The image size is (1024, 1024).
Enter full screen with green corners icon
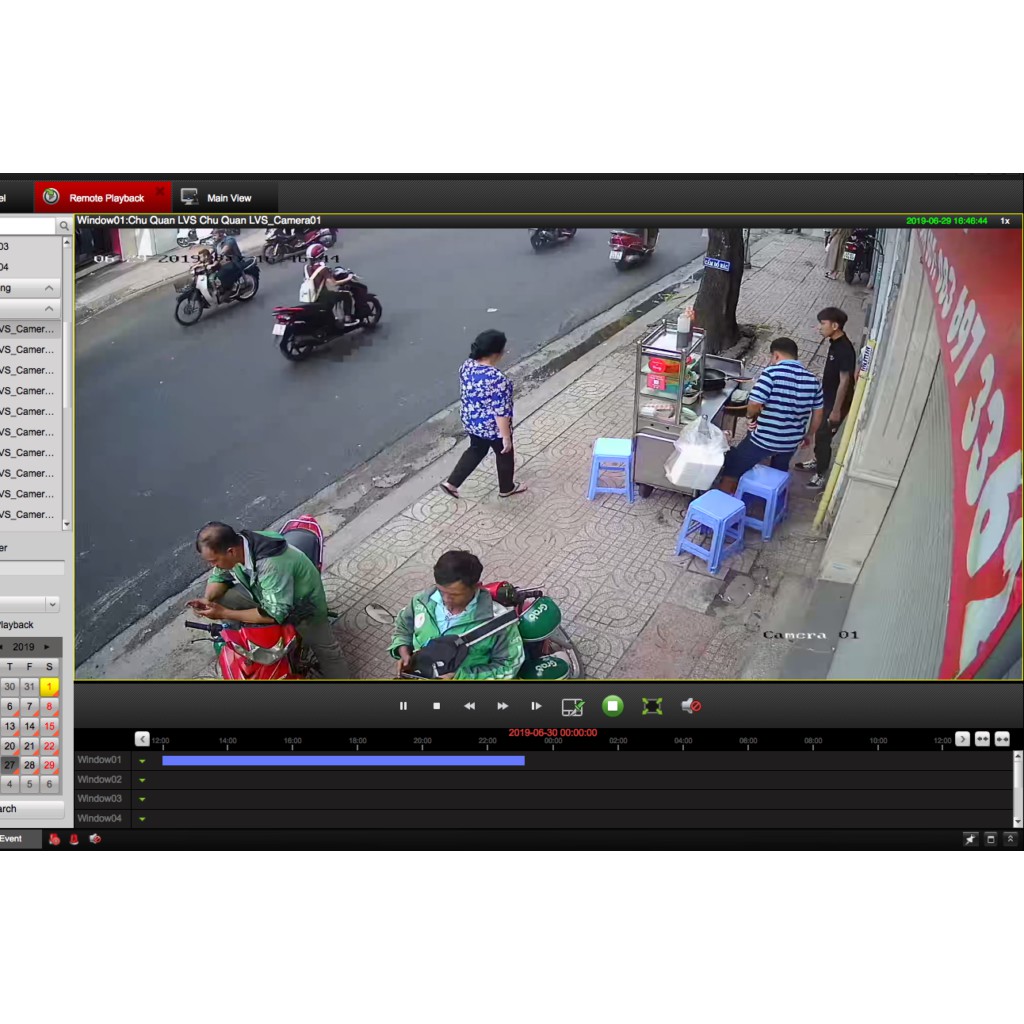click(652, 706)
